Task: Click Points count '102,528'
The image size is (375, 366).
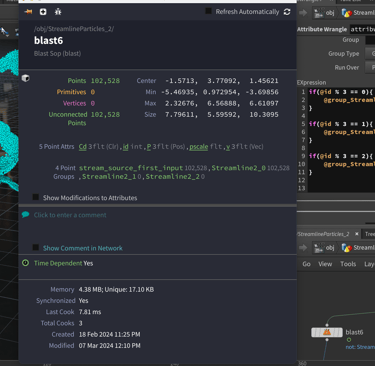Action: (105, 81)
